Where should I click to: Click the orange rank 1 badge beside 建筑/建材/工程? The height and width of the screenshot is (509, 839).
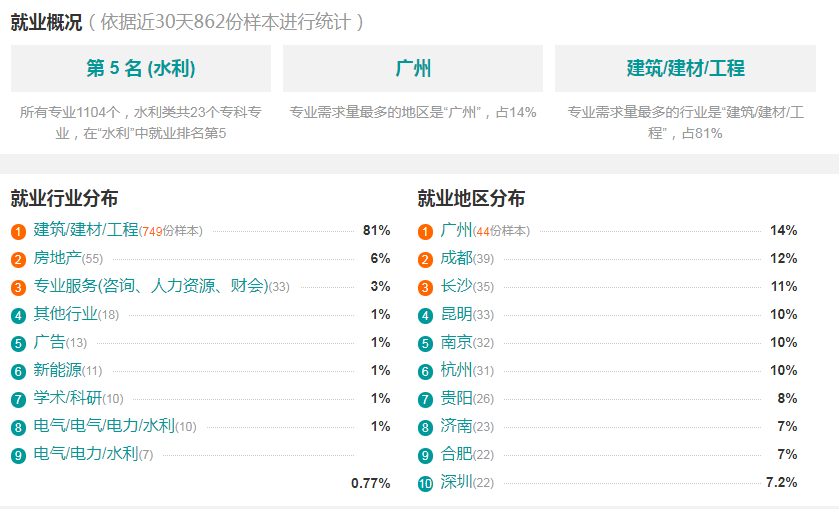(x=18, y=232)
